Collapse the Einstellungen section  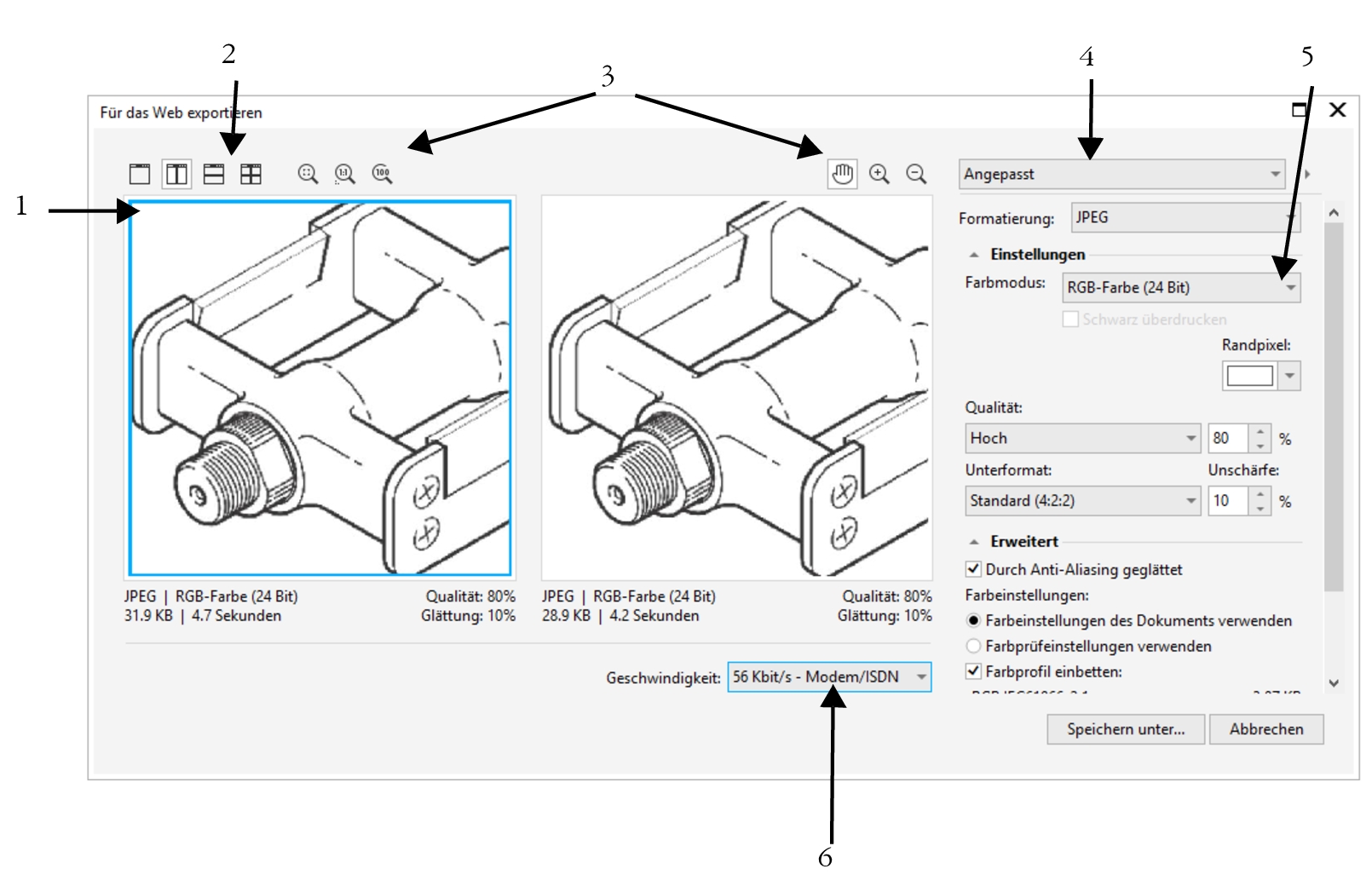click(x=975, y=255)
